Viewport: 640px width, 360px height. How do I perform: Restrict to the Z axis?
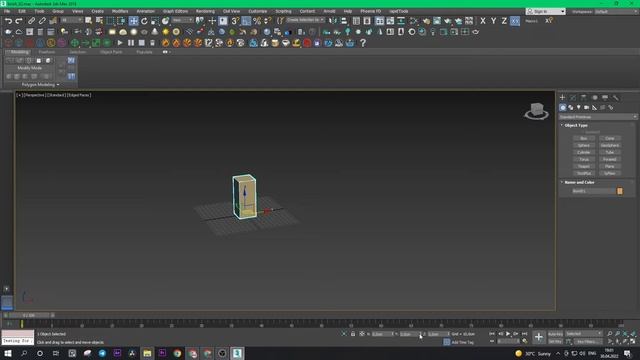pyautogui.click(x=504, y=21)
